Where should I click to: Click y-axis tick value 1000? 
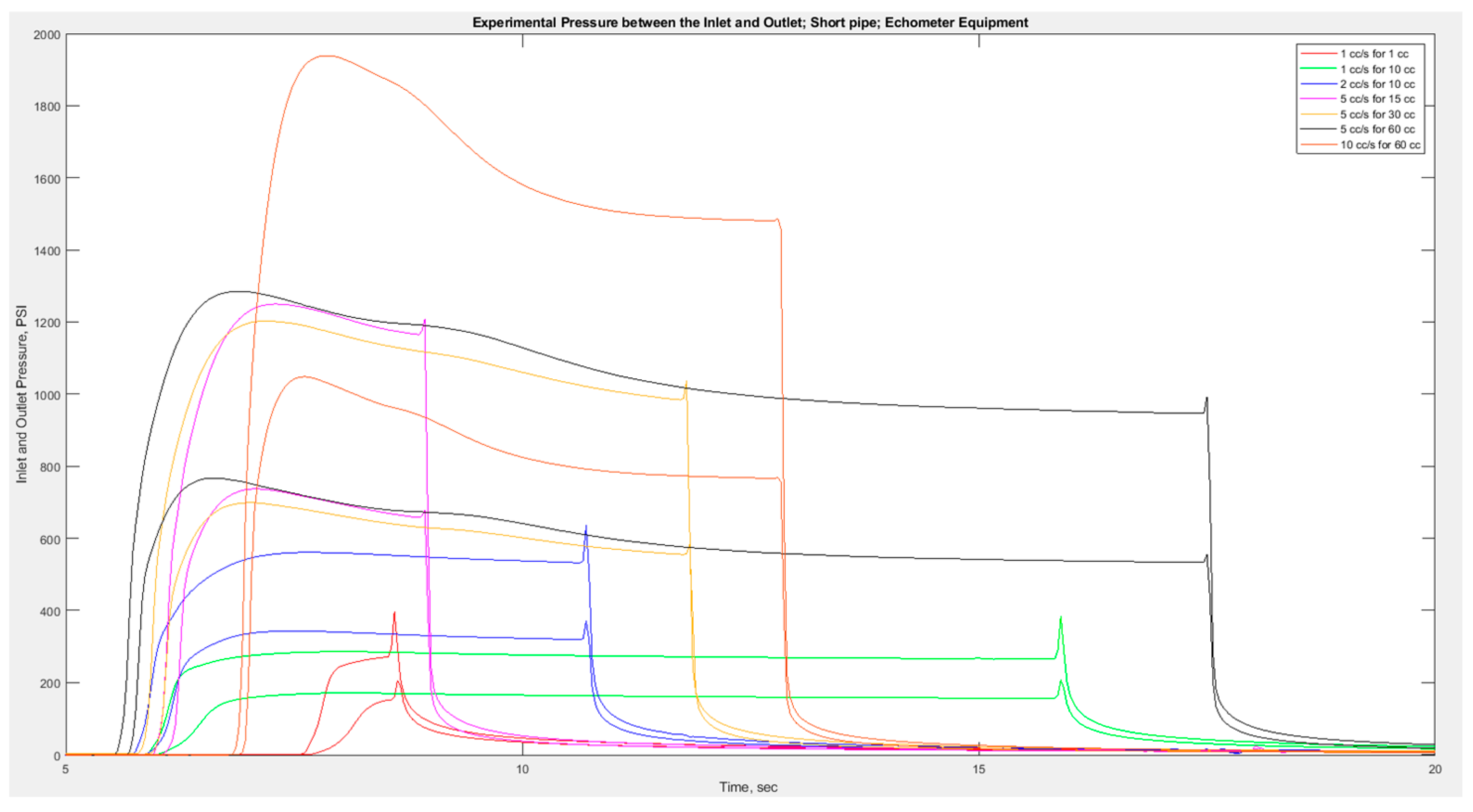(x=47, y=395)
